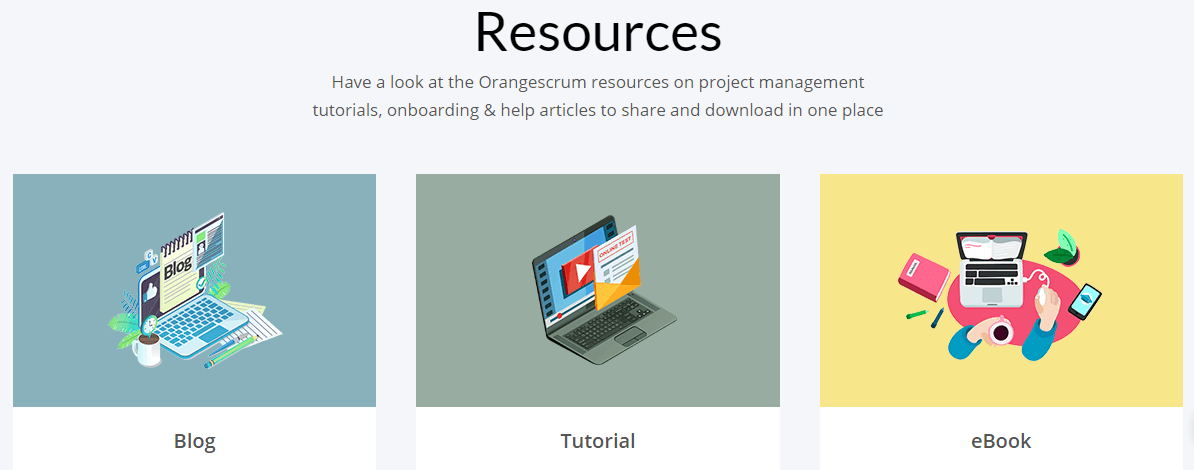Click the smartphone icon in eBook illustration
Viewport: 1194px width, 470px height.
tap(1084, 301)
